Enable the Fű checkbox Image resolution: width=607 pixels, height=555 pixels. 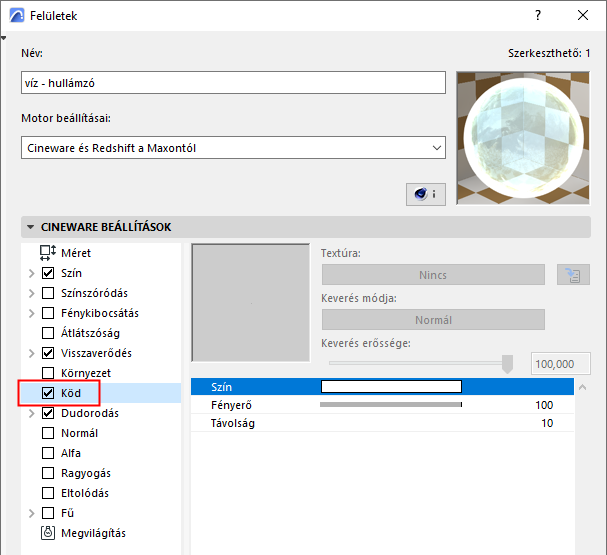[x=48, y=513]
